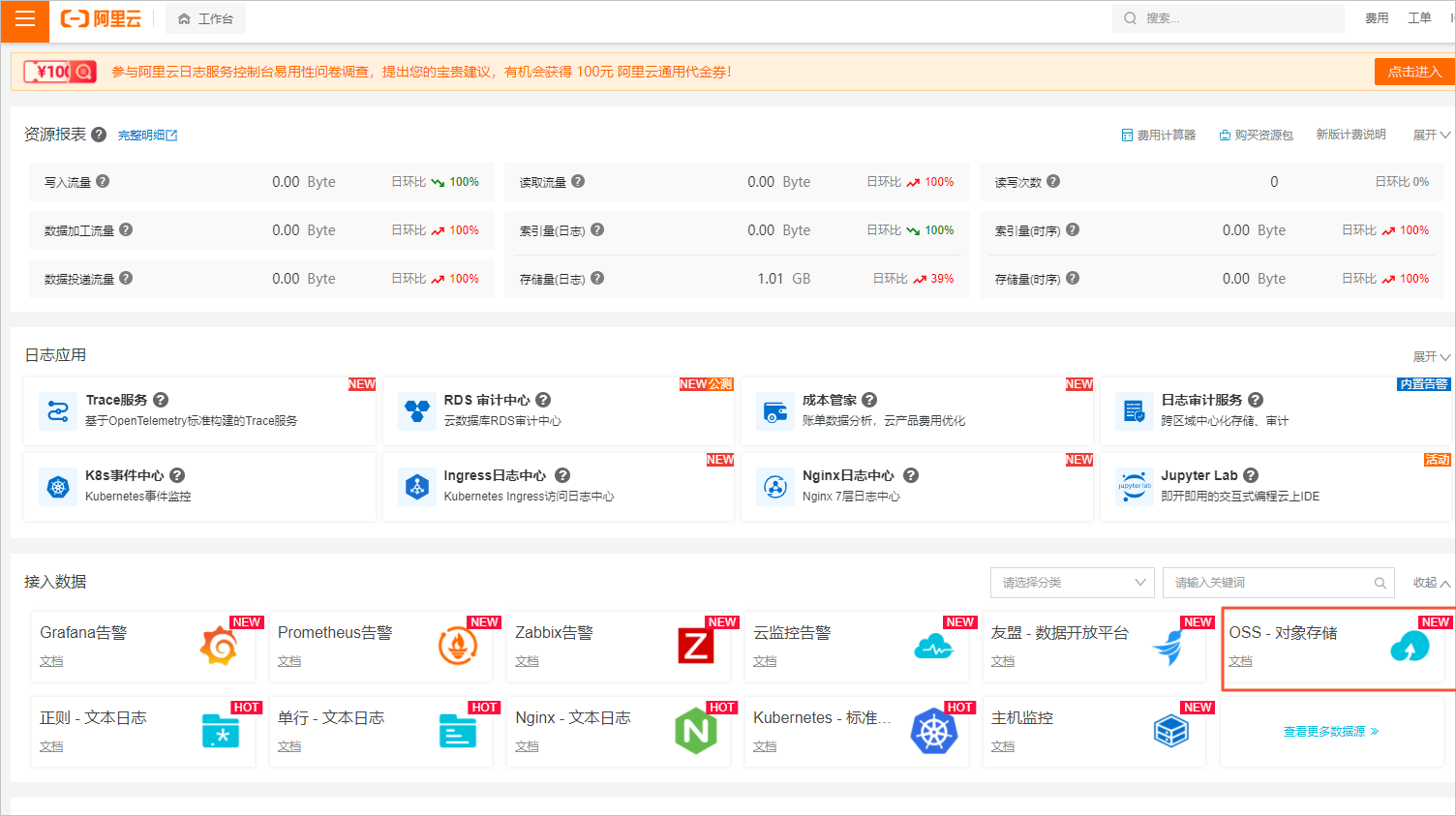The width and height of the screenshot is (1456, 816).
Task: Open the Trace服务 app icon
Action: [x=58, y=411]
